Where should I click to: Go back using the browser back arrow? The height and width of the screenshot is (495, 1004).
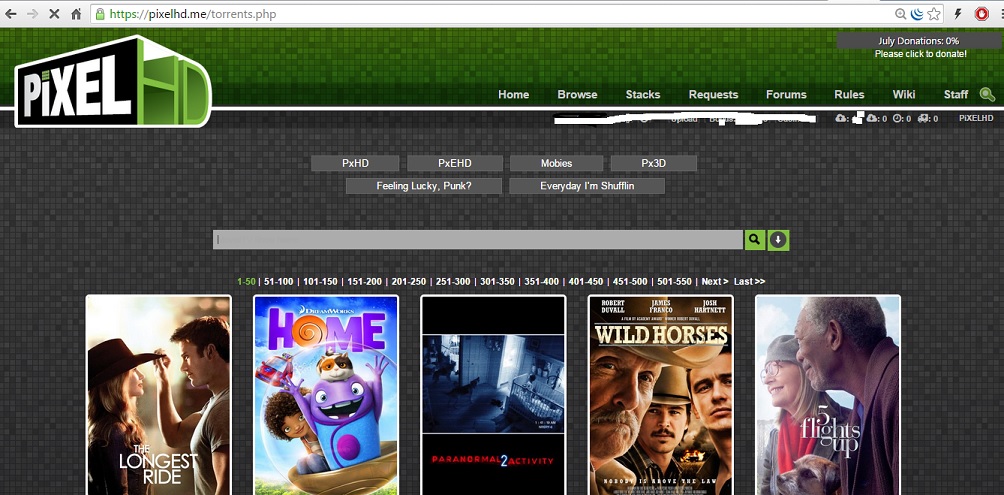(x=11, y=13)
